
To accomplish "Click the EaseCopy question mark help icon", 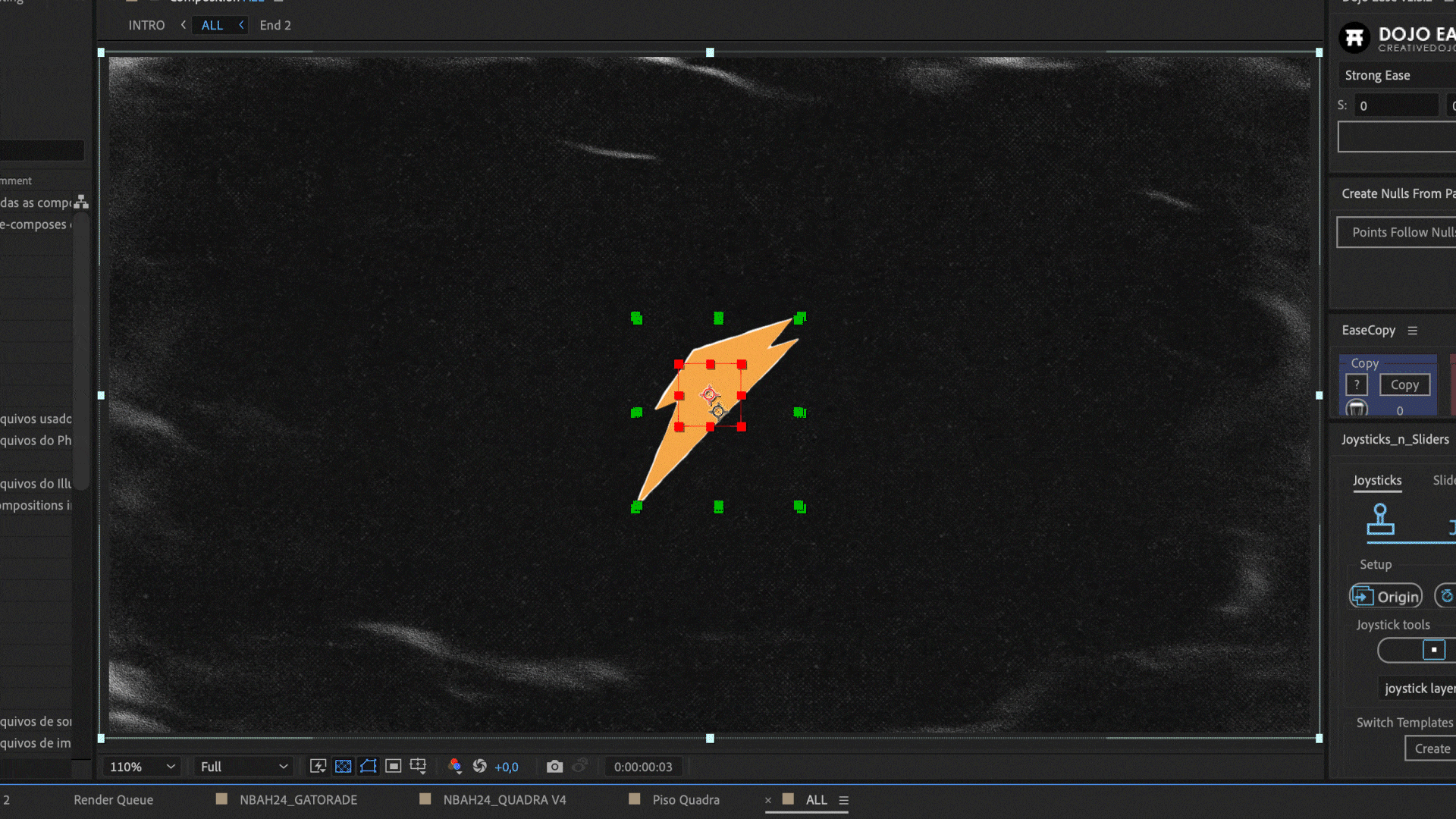I will pos(1357,385).
